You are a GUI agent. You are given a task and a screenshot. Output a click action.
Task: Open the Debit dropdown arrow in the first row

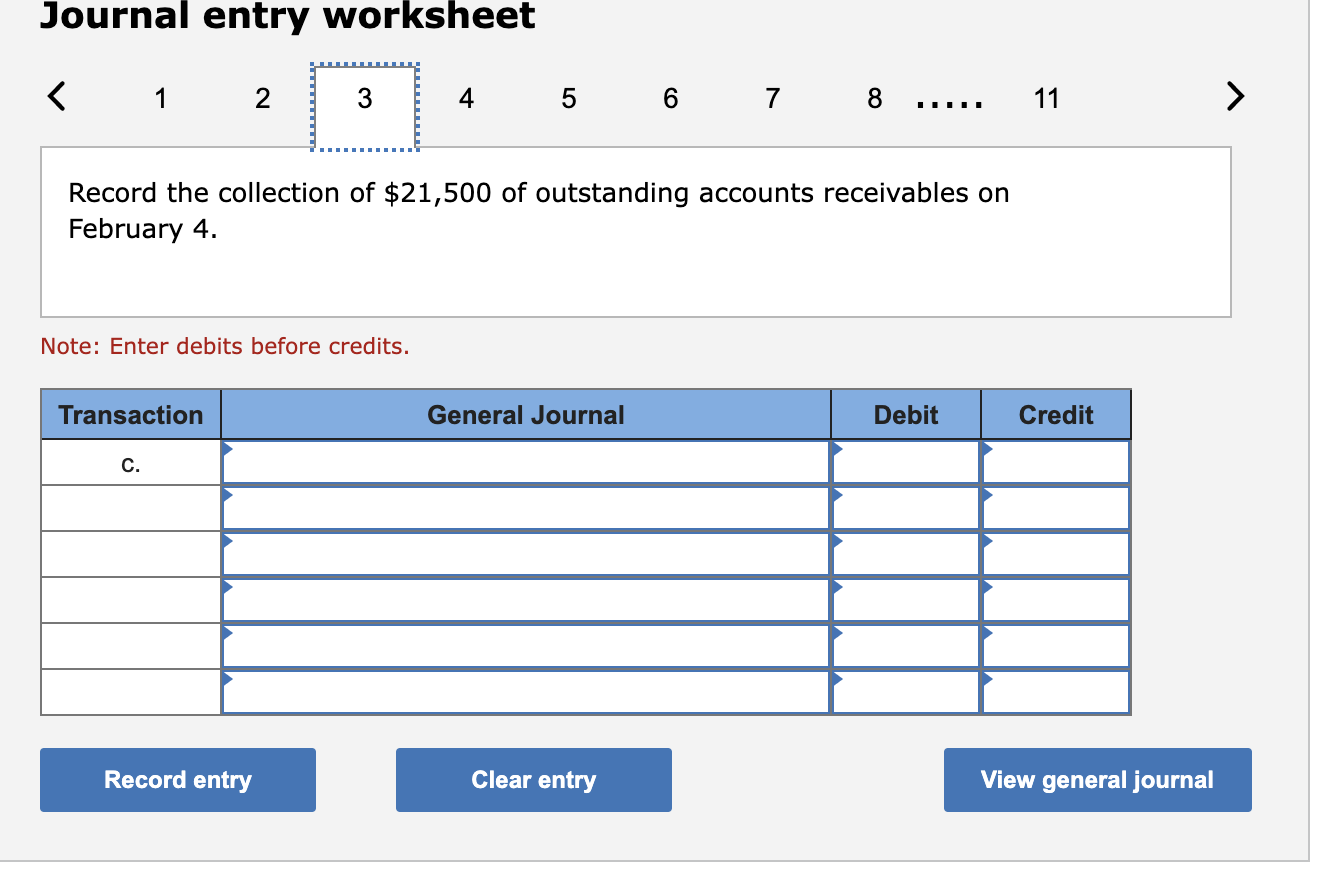(838, 450)
